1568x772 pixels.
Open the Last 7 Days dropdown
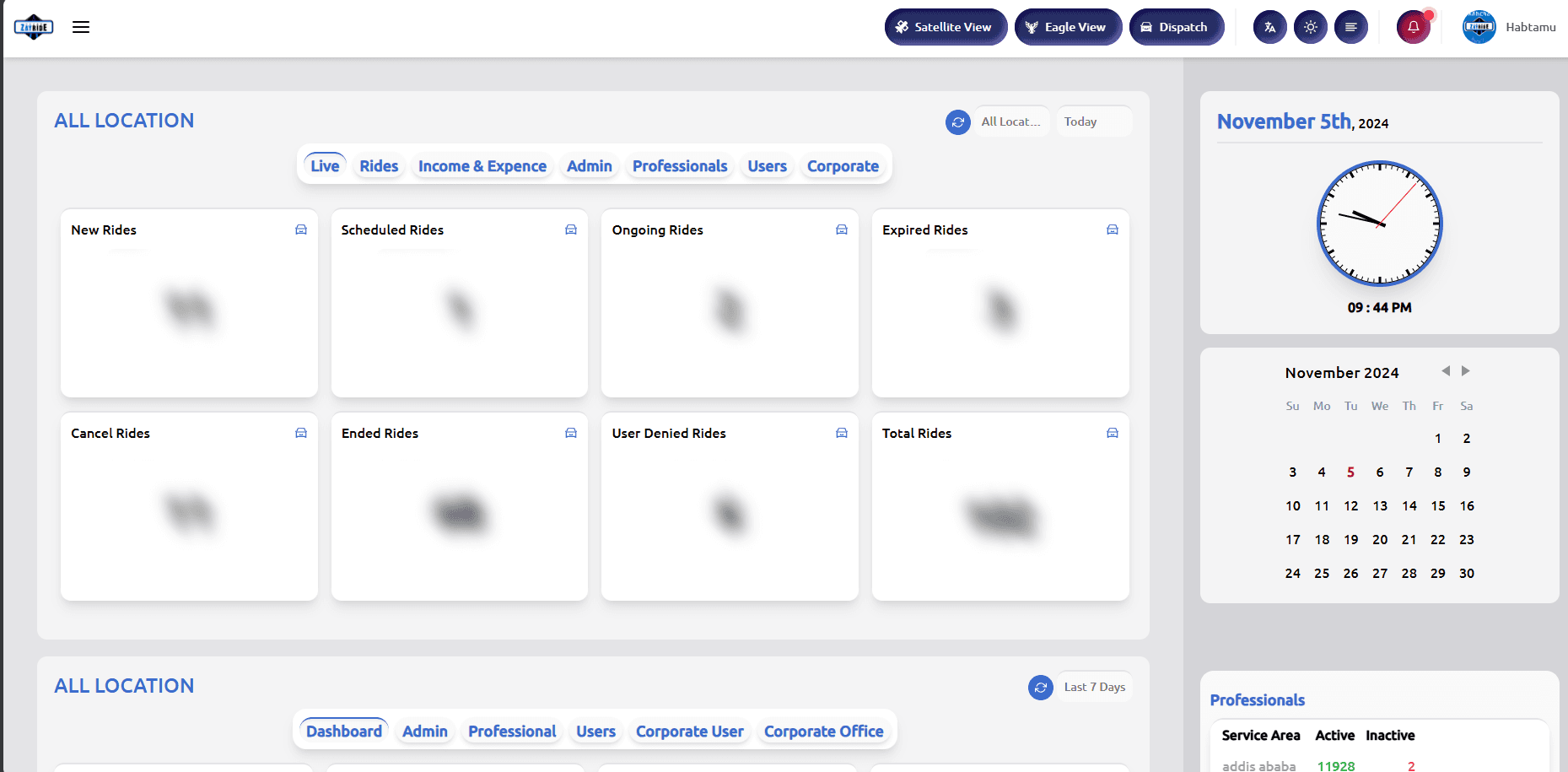coord(1094,687)
